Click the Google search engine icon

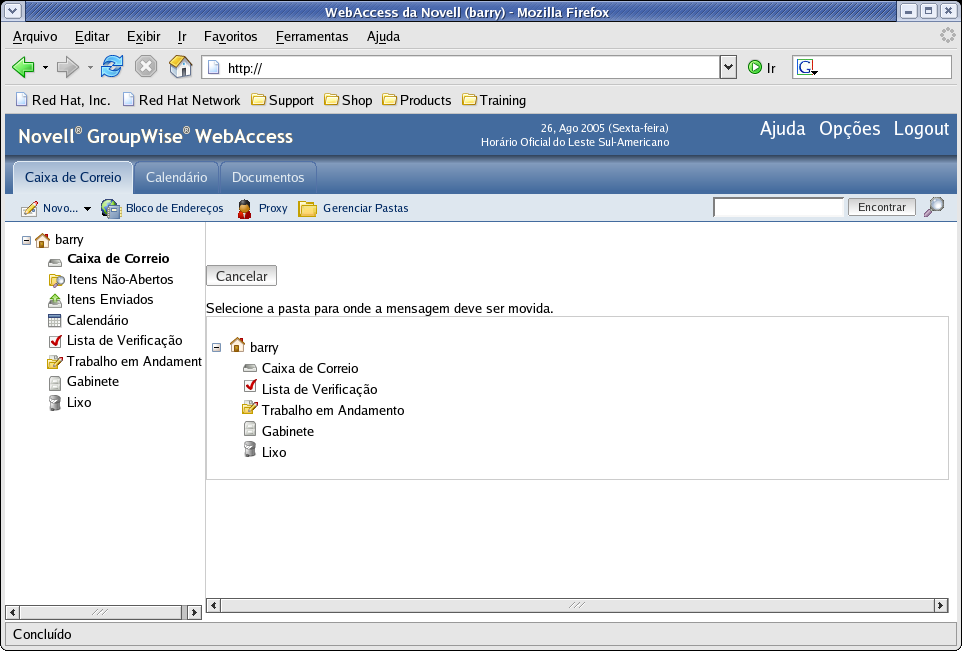(806, 67)
